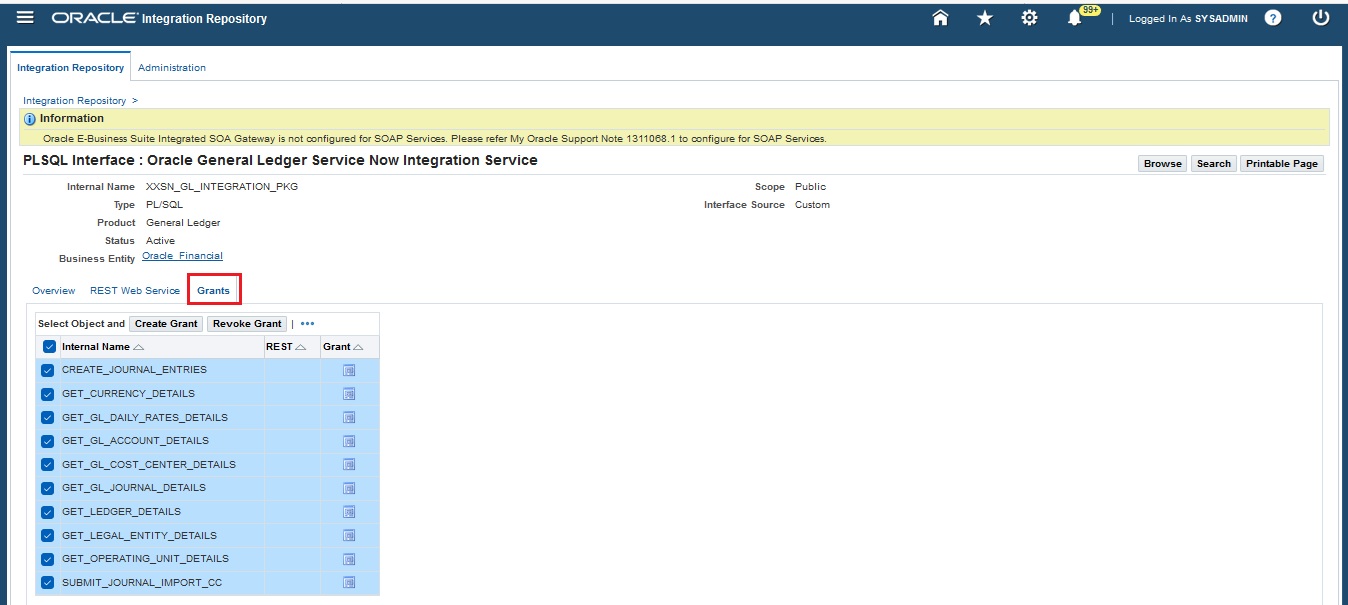Sort by the Grant column
This screenshot has height=605, width=1348.
pos(343,347)
